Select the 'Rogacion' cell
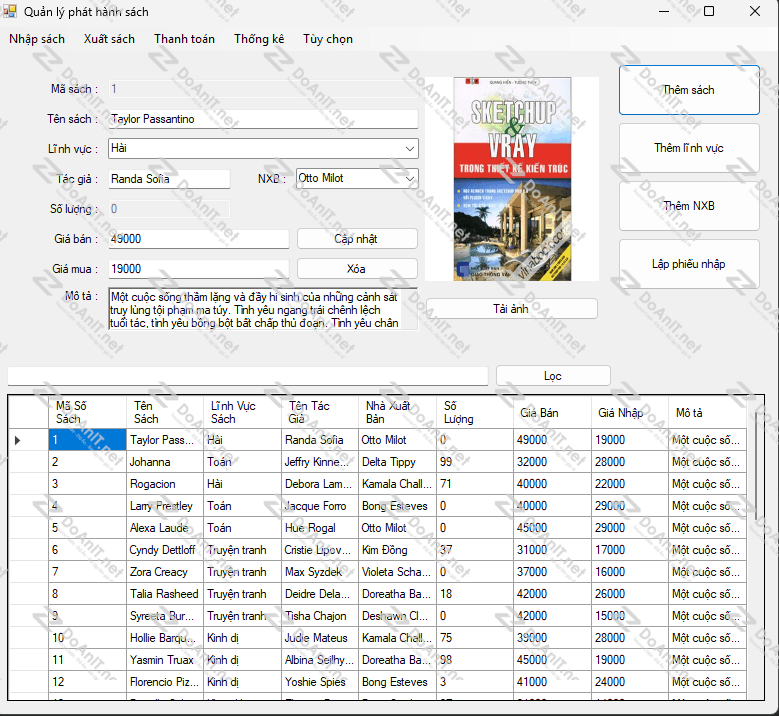 [165, 484]
